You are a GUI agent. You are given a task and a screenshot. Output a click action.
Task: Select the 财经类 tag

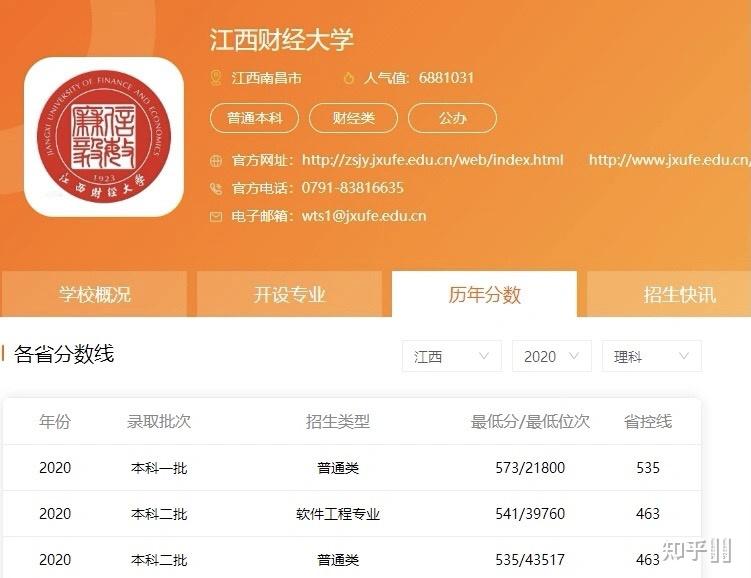point(353,118)
